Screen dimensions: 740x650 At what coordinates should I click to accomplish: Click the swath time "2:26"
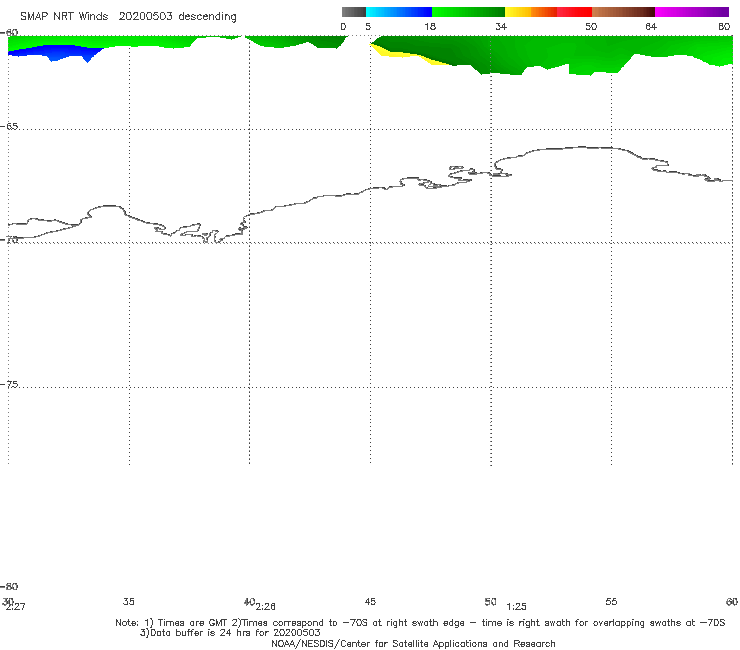[x=265, y=607]
